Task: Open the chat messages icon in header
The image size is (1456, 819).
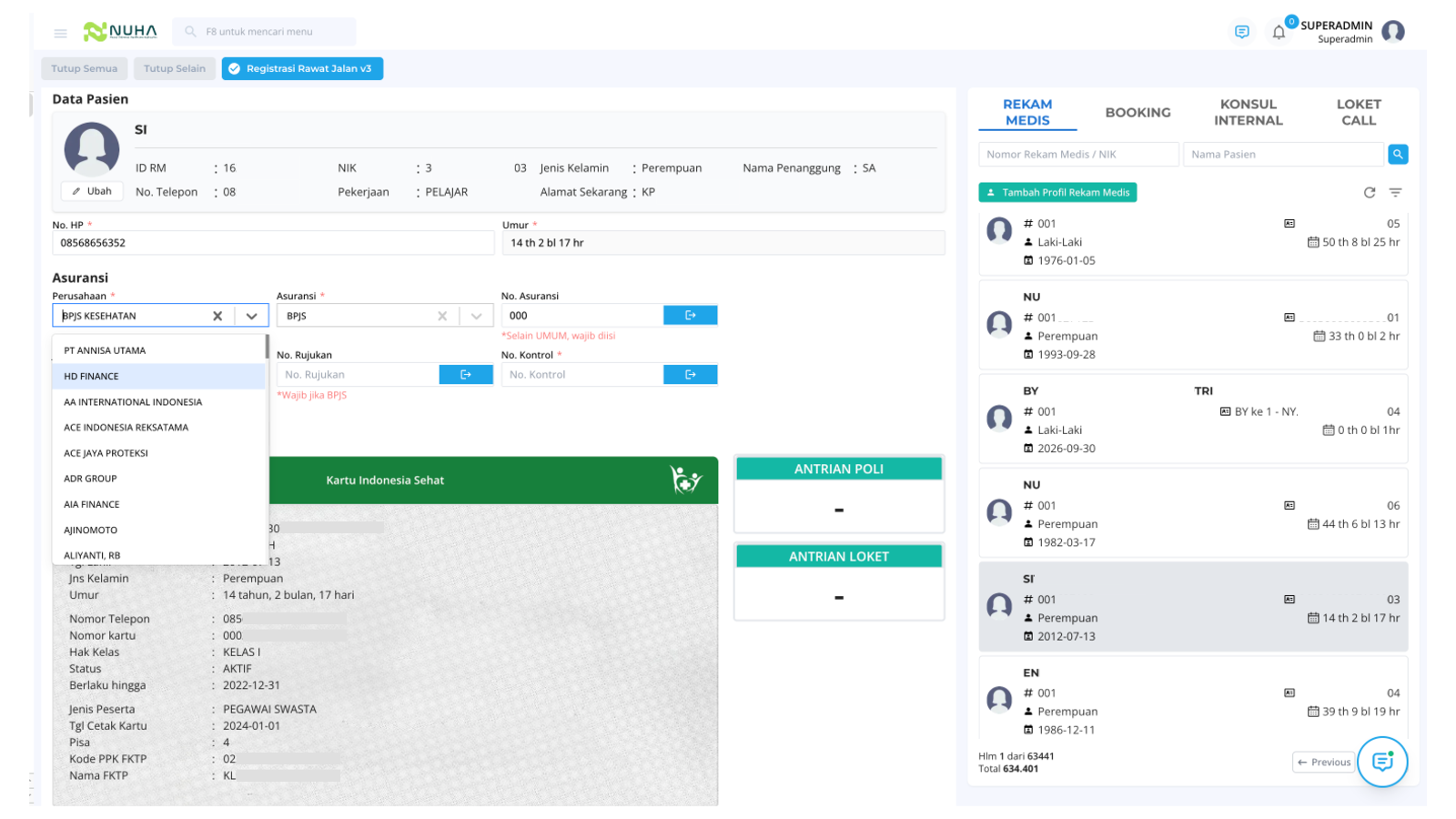Action: pos(1241,32)
